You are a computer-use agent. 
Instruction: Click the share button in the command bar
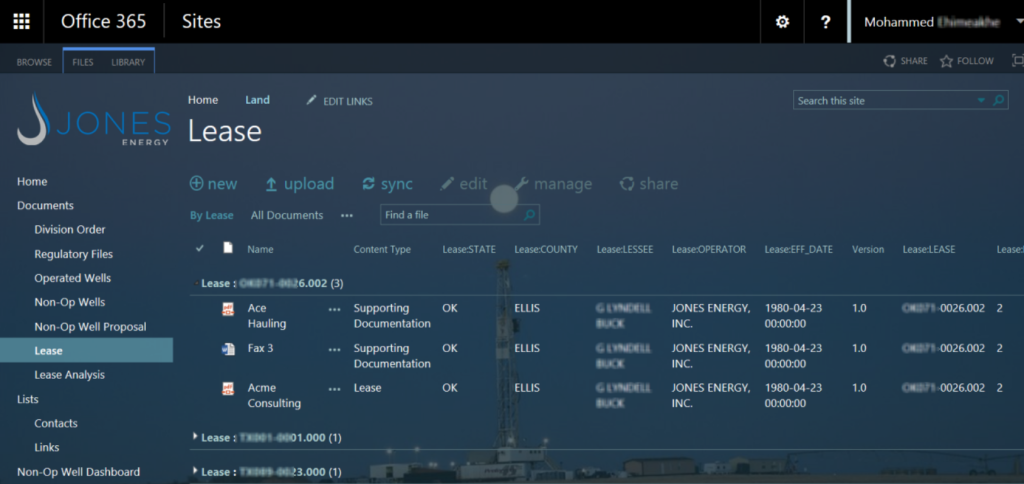coord(648,184)
